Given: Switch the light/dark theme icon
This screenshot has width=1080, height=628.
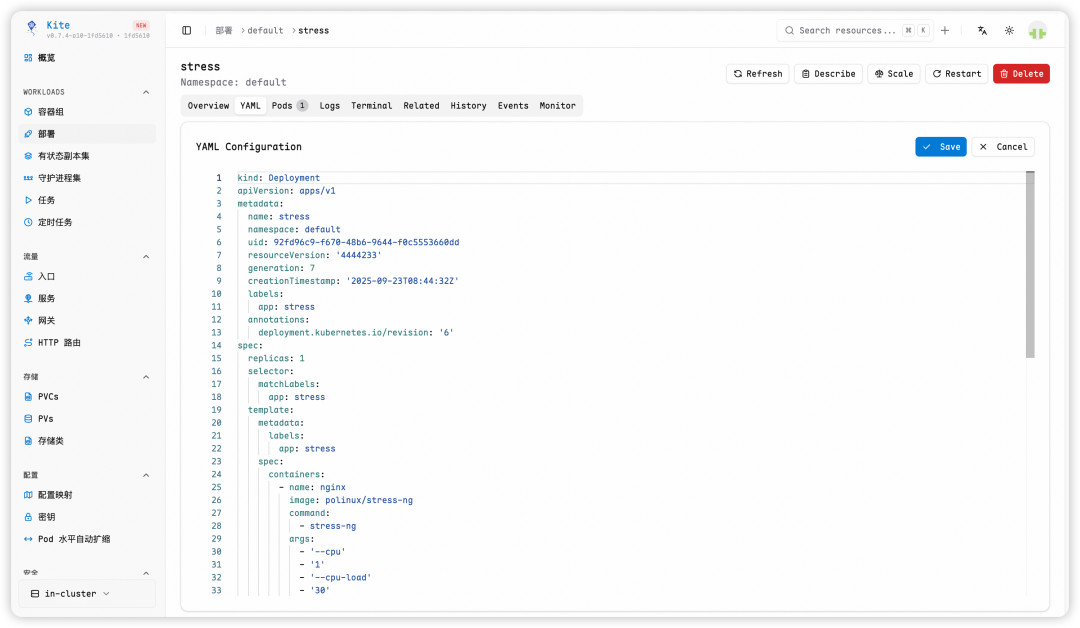Looking at the screenshot, I should [1009, 31].
